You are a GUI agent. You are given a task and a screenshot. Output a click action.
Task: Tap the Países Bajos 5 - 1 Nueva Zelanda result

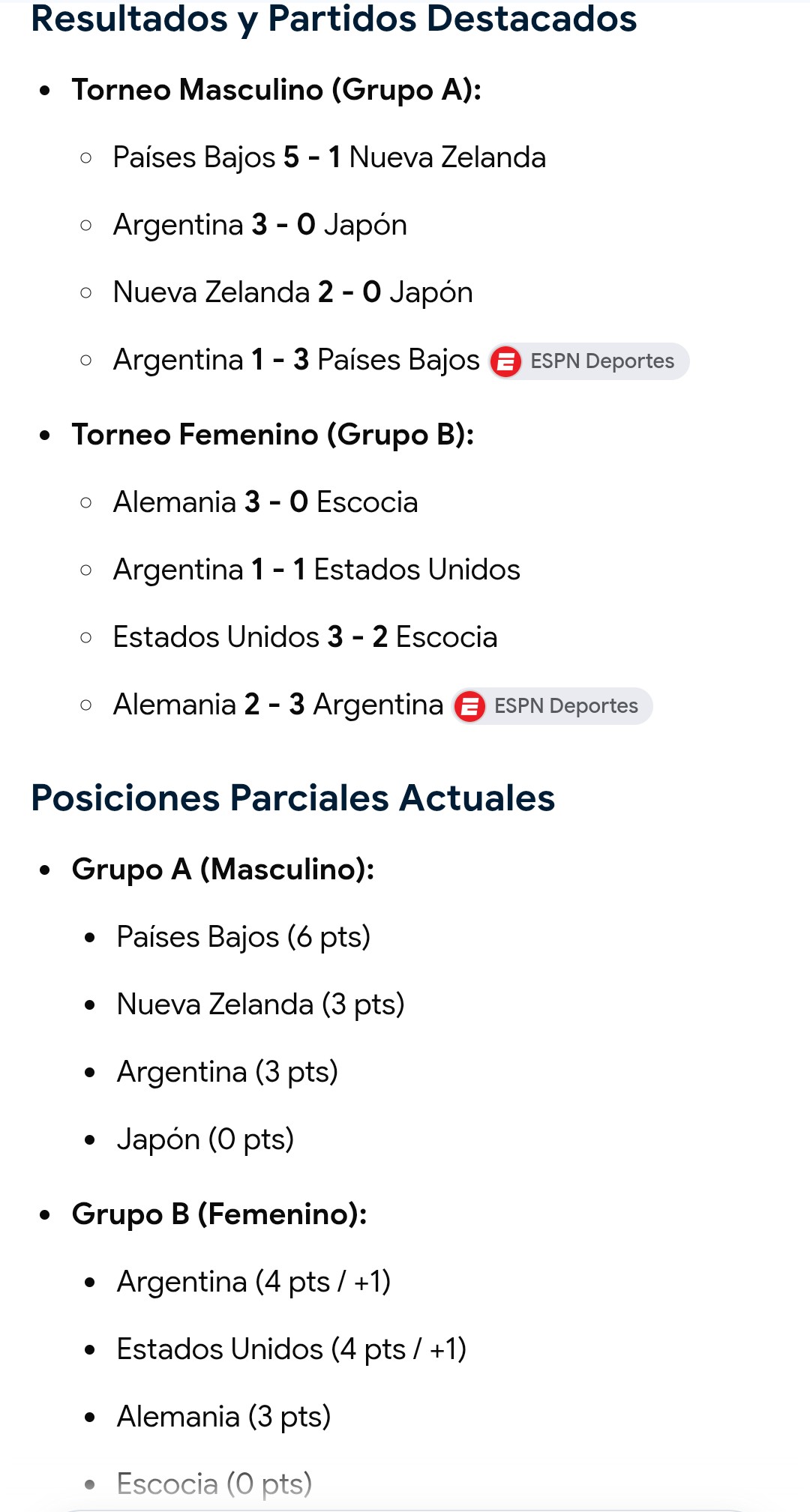(x=329, y=157)
